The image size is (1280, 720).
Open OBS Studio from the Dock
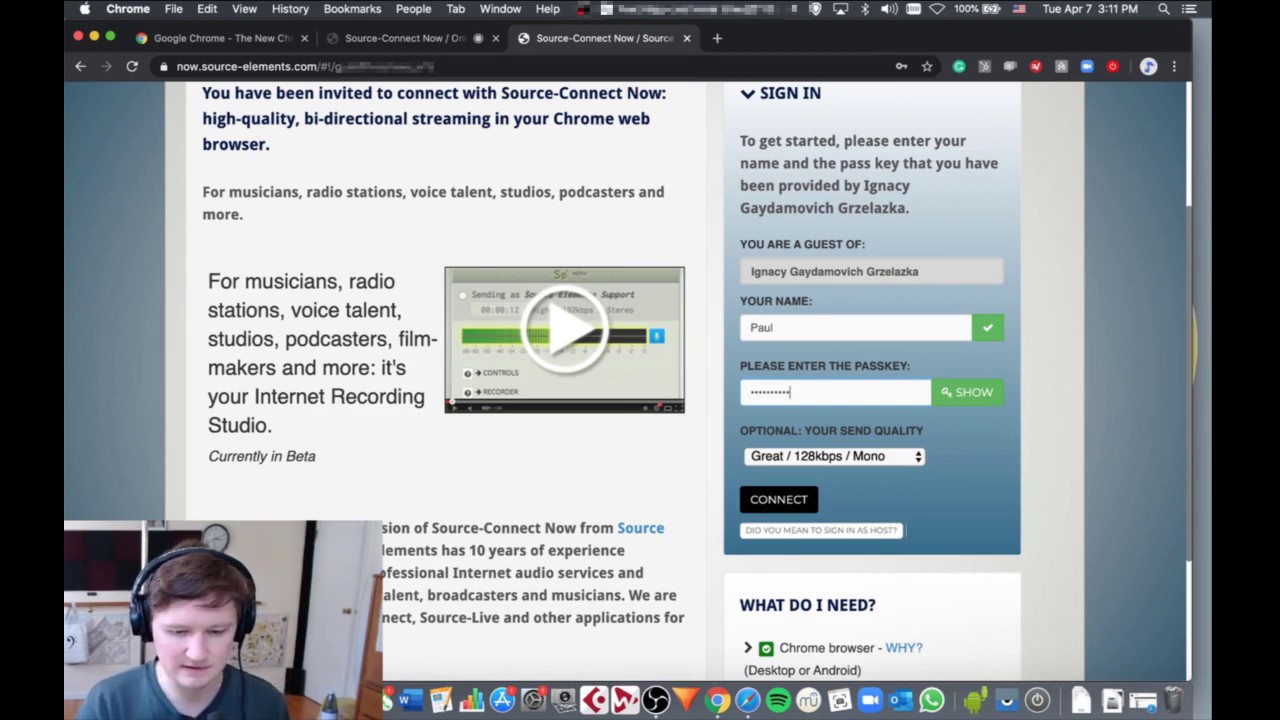[x=656, y=700]
